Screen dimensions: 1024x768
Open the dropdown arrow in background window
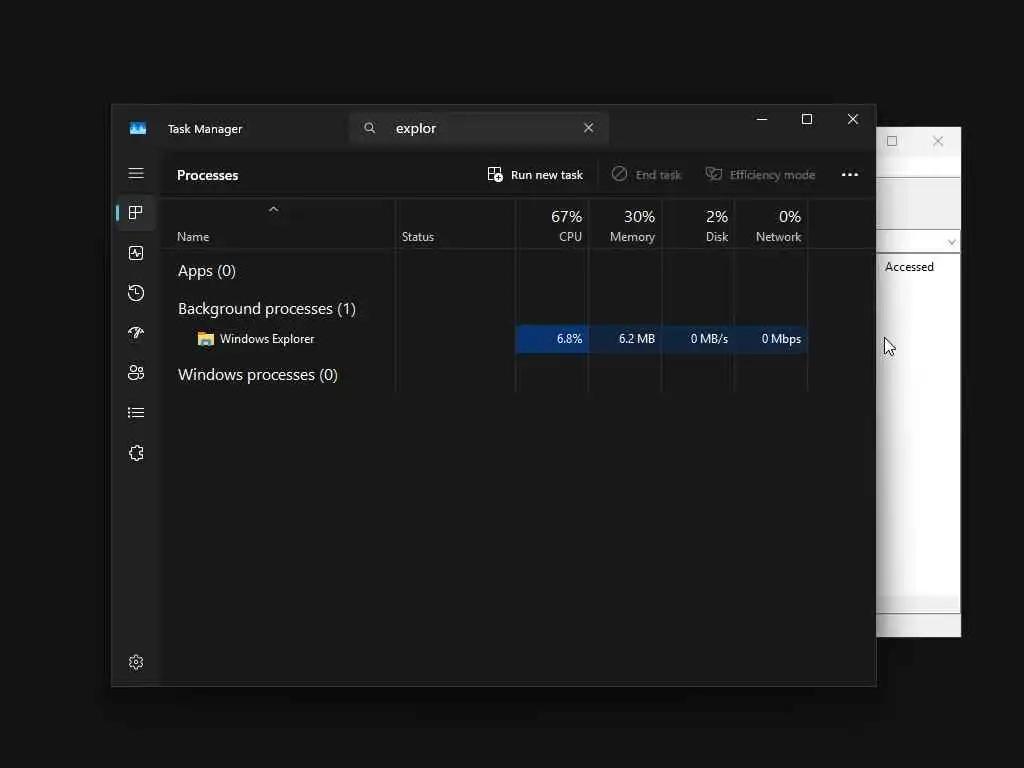pos(952,242)
